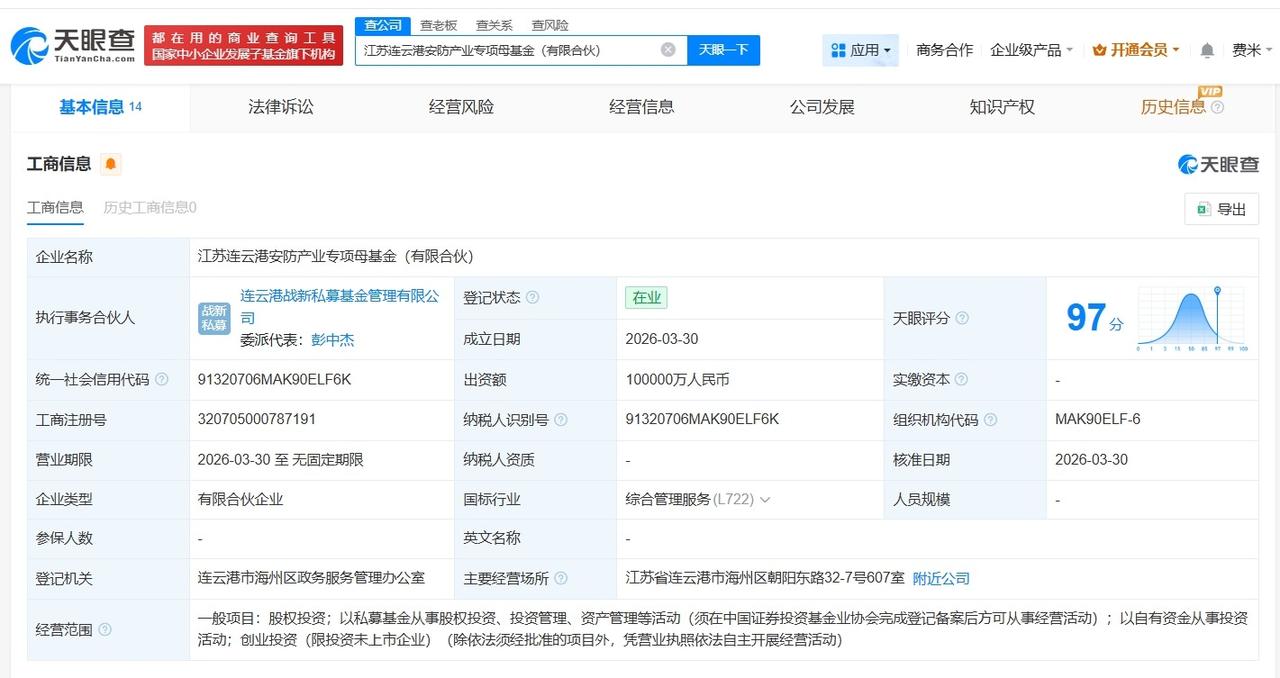Clear the search box with the × icon

coord(668,49)
